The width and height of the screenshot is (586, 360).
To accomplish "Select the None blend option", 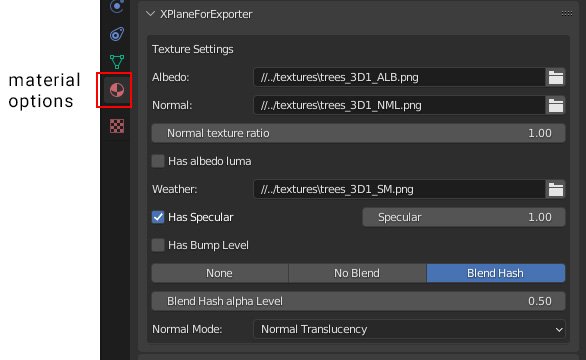I will (x=220, y=273).
